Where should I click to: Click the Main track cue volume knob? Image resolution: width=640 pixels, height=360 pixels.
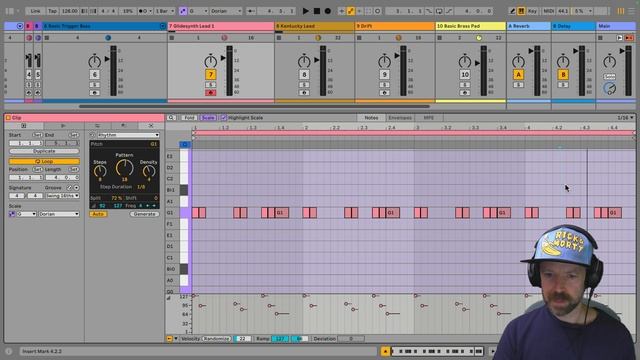click(609, 88)
